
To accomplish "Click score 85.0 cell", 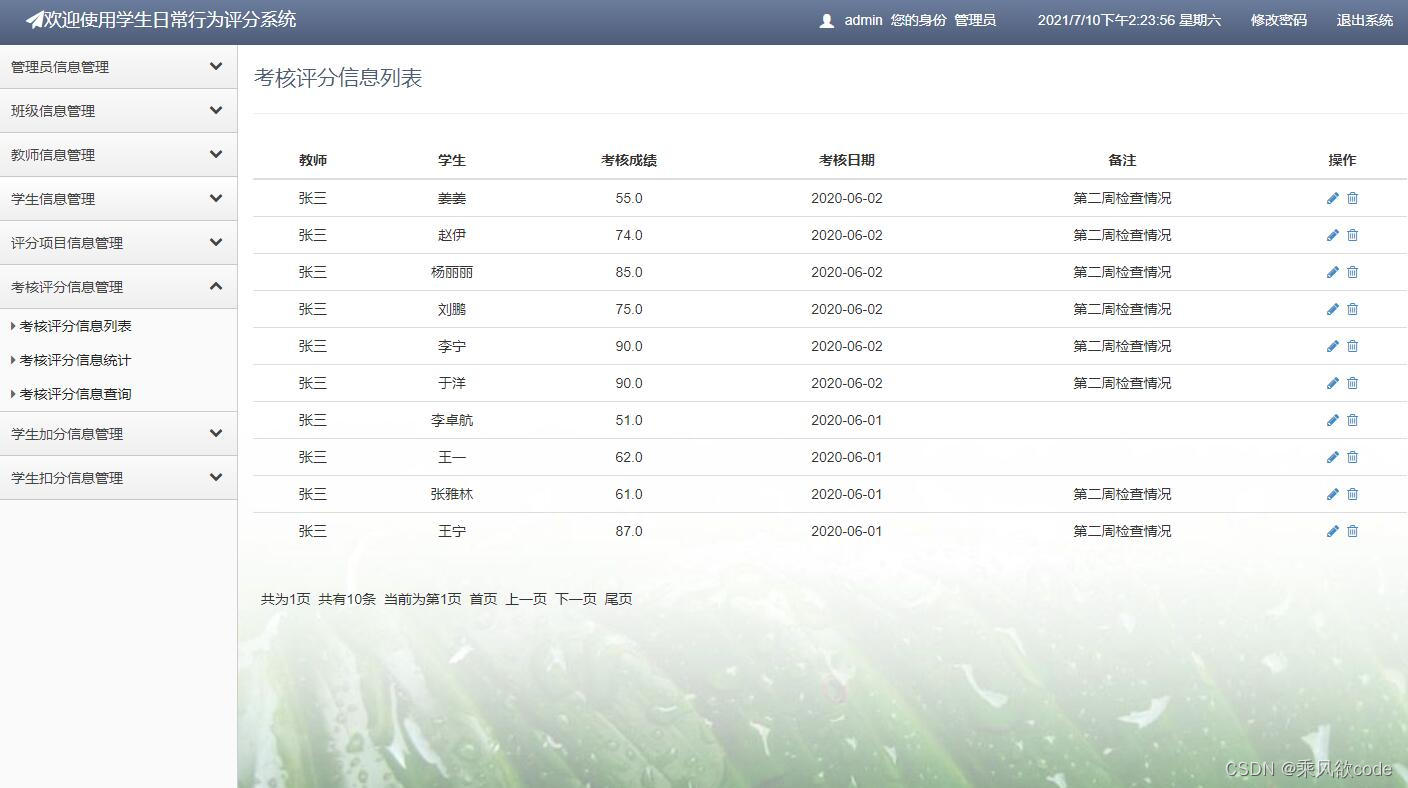I will pos(629,272).
